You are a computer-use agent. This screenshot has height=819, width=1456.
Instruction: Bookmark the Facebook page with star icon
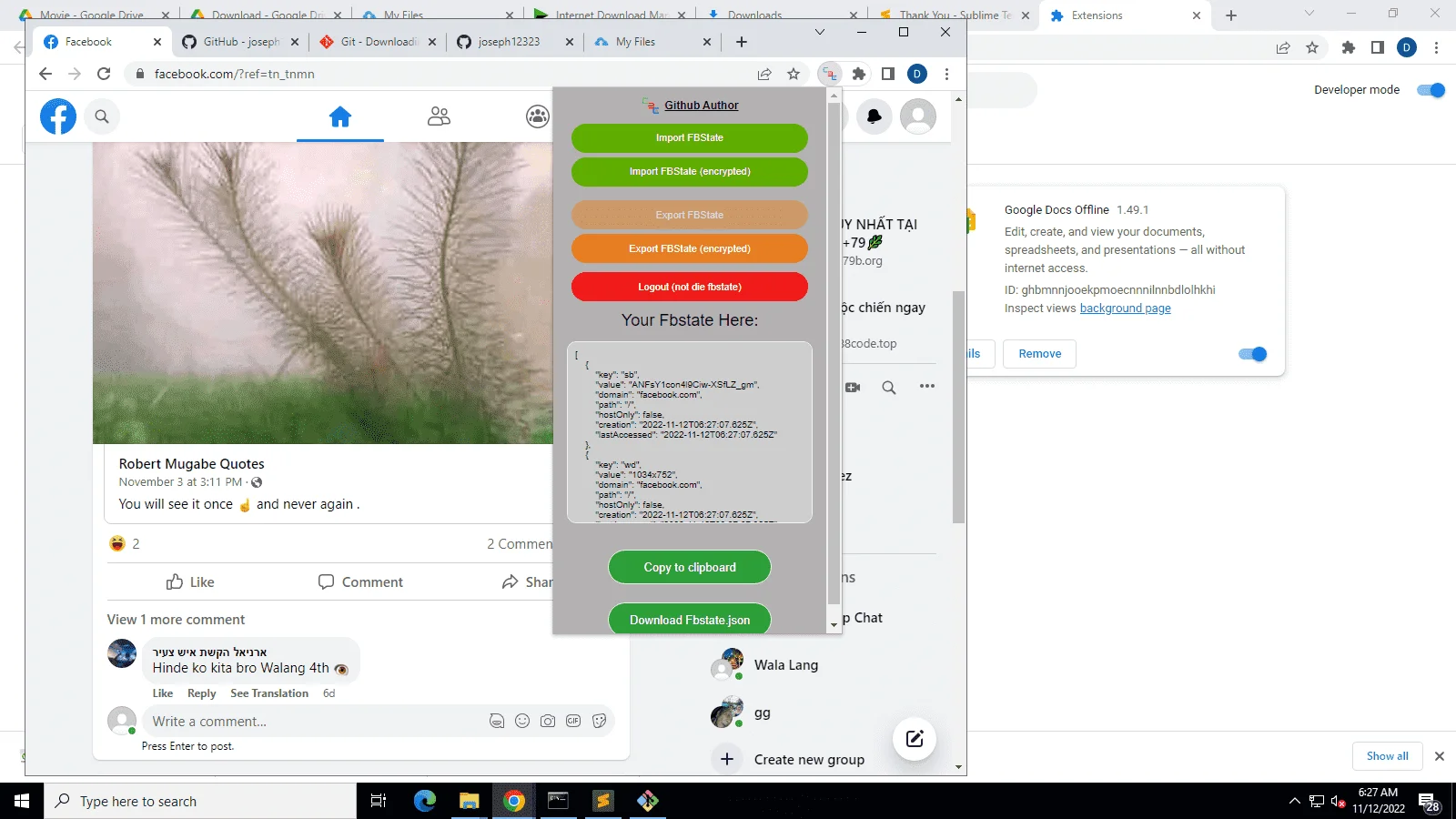point(794,74)
